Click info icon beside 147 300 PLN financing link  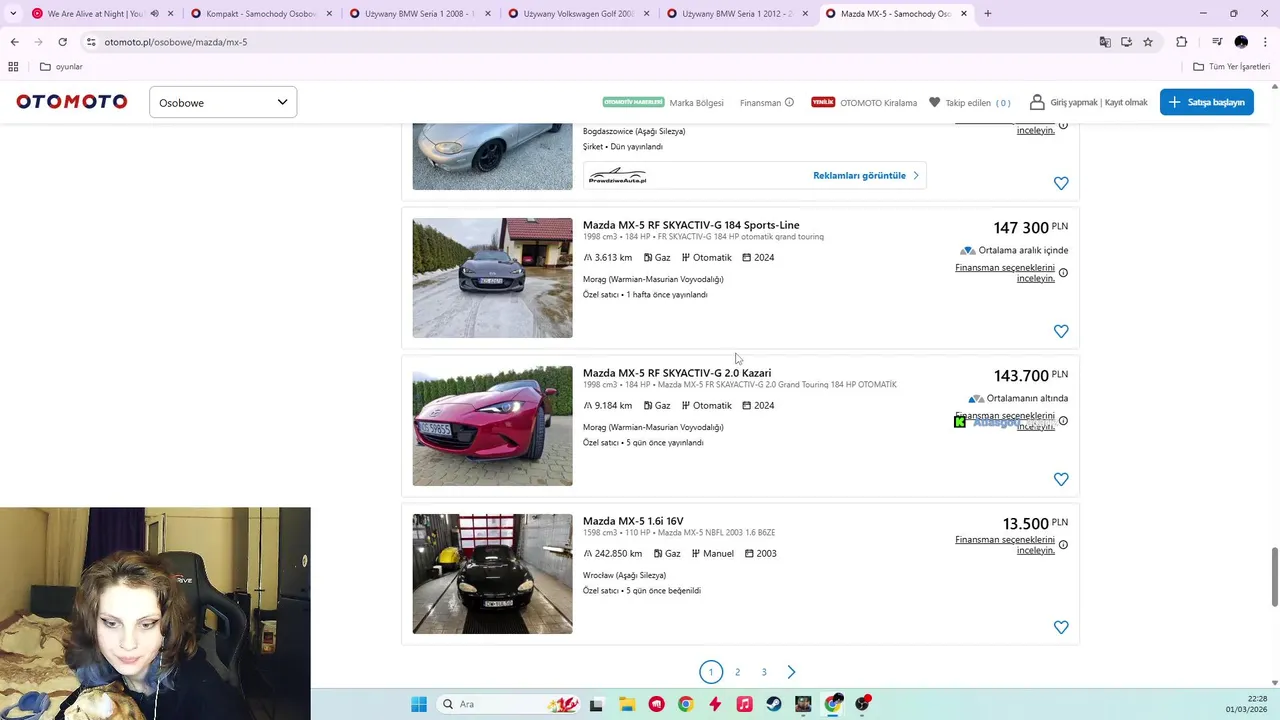click(x=1063, y=272)
